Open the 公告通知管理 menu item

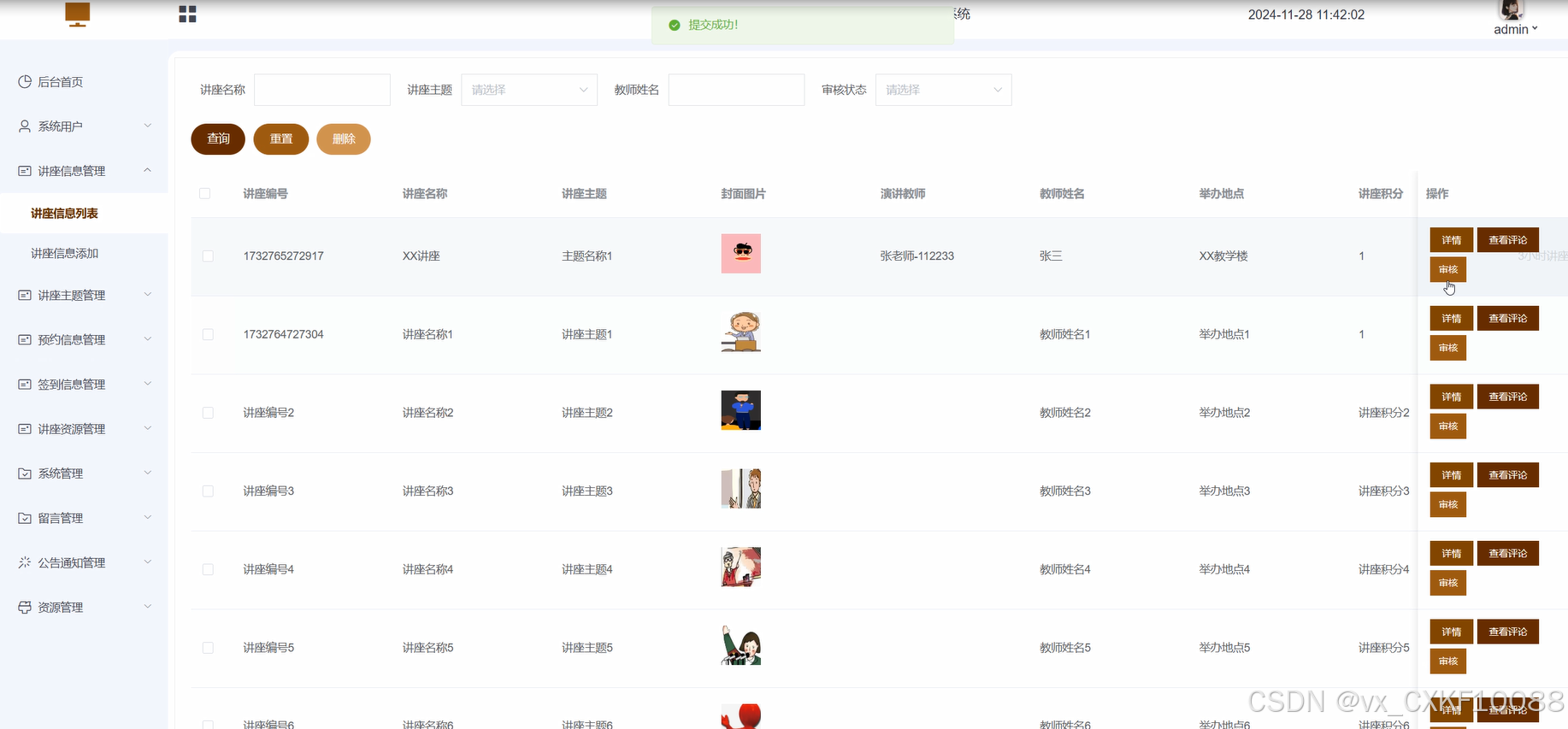click(x=84, y=562)
